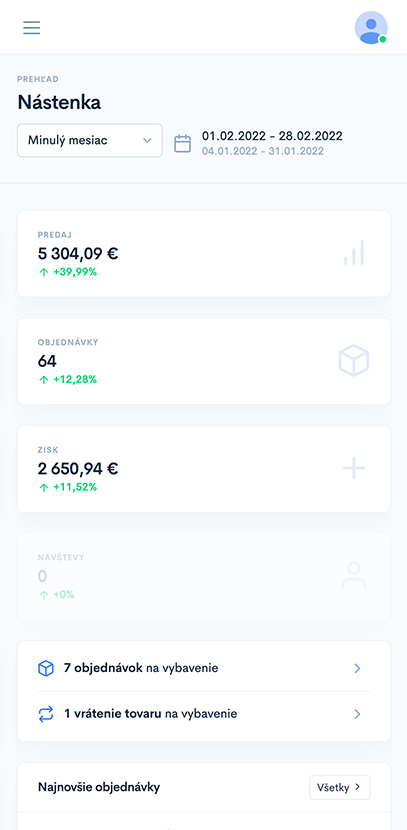
Task: Click chevron on 7 objednávok na vybavenie row
Action: coord(357,669)
